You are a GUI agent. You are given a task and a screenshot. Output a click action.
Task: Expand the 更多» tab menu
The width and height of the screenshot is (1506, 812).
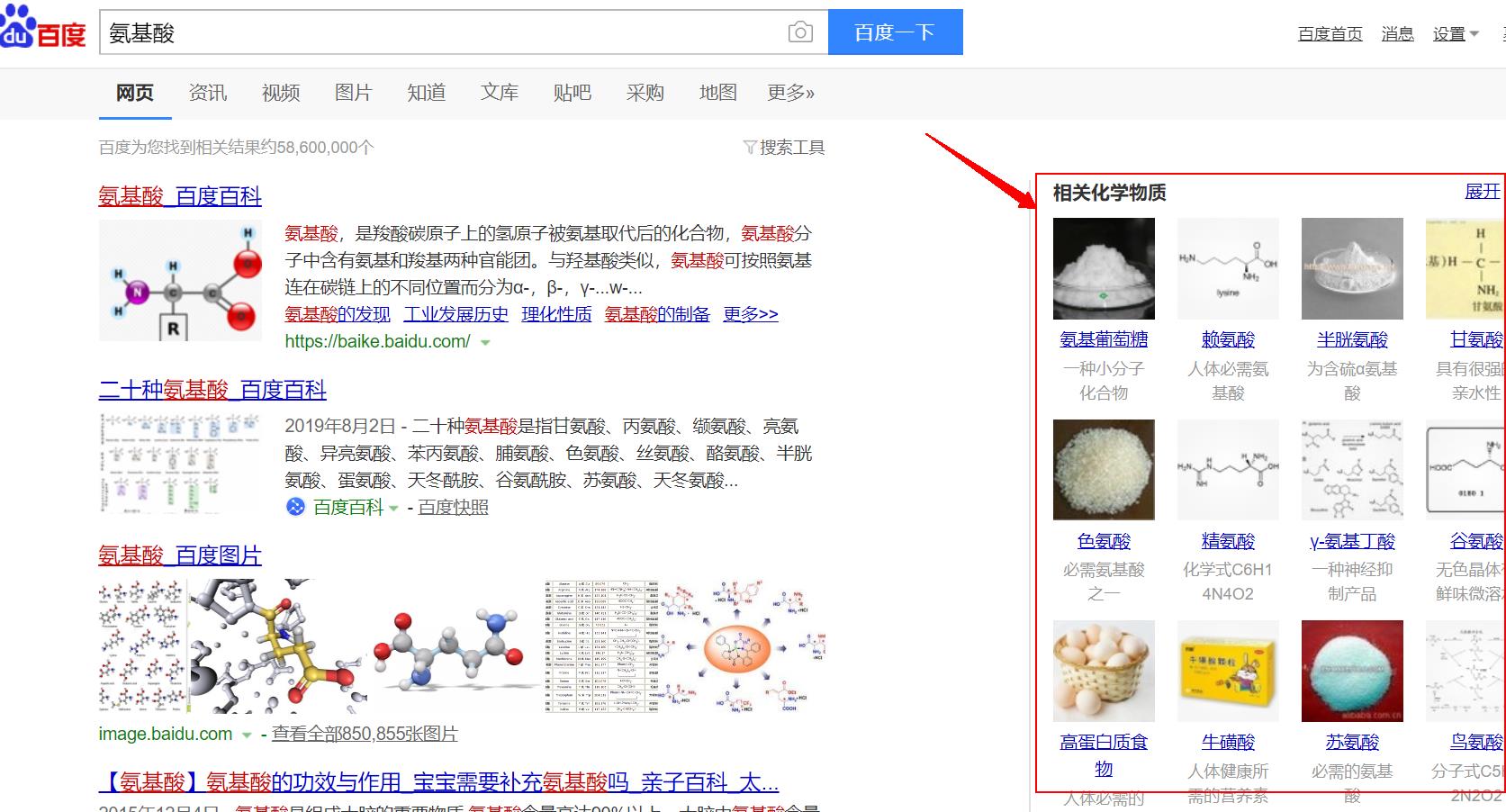click(x=790, y=93)
